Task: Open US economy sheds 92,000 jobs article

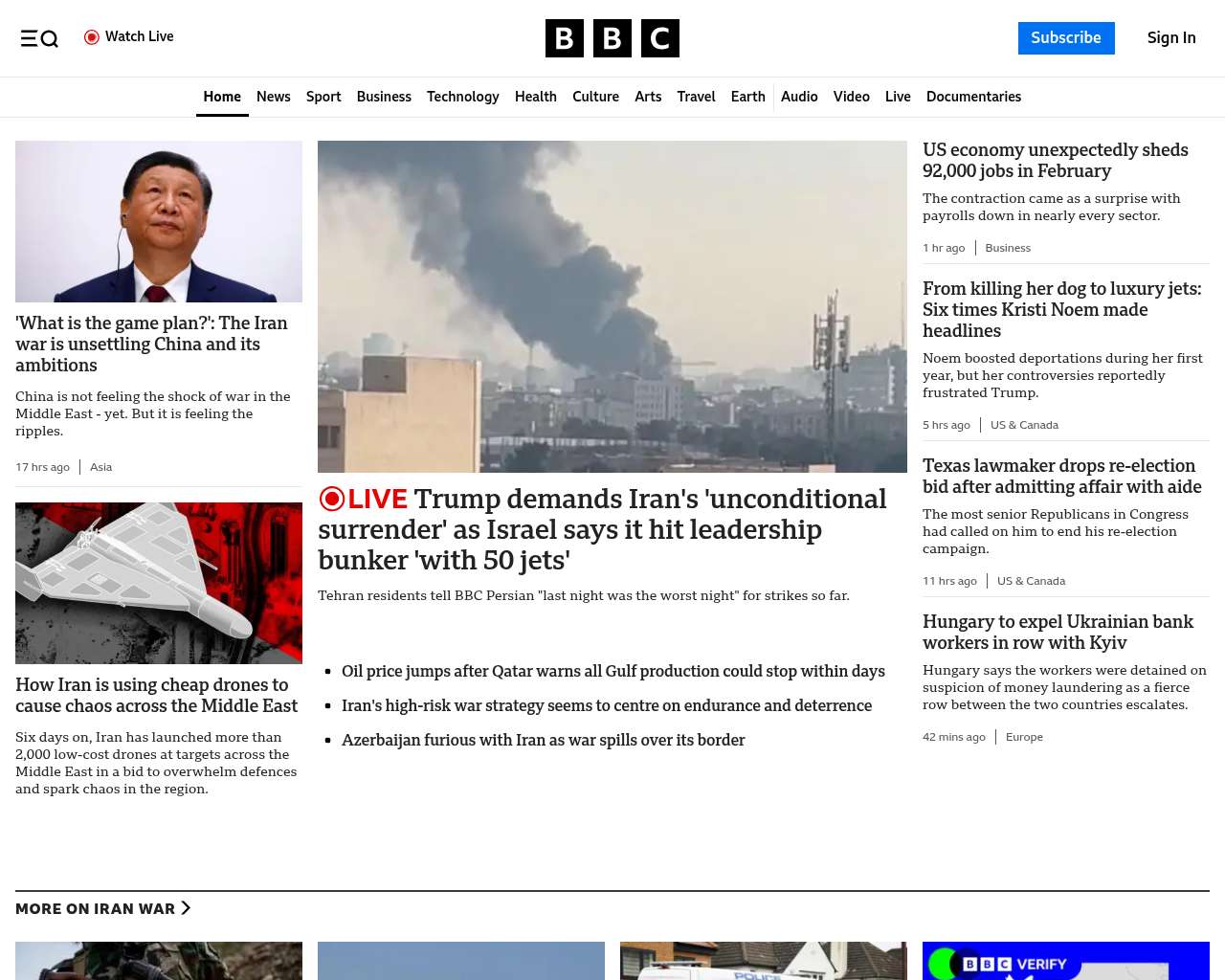Action: click(x=1055, y=161)
